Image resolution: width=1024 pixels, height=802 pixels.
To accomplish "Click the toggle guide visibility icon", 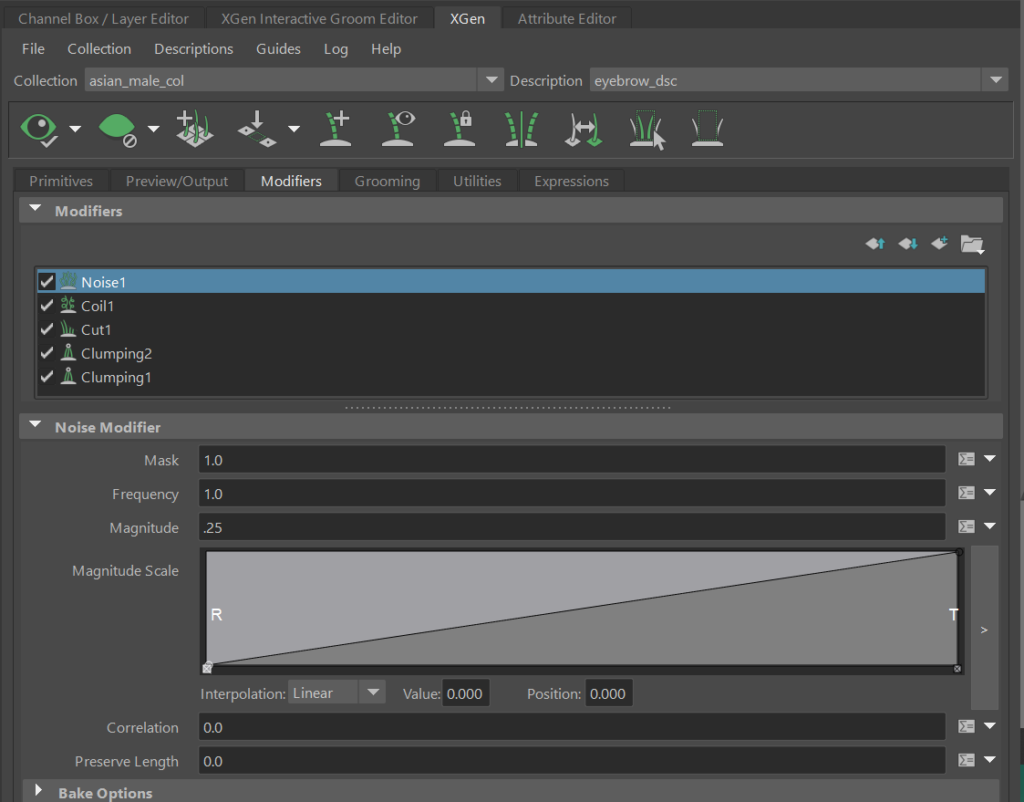I will [398, 130].
